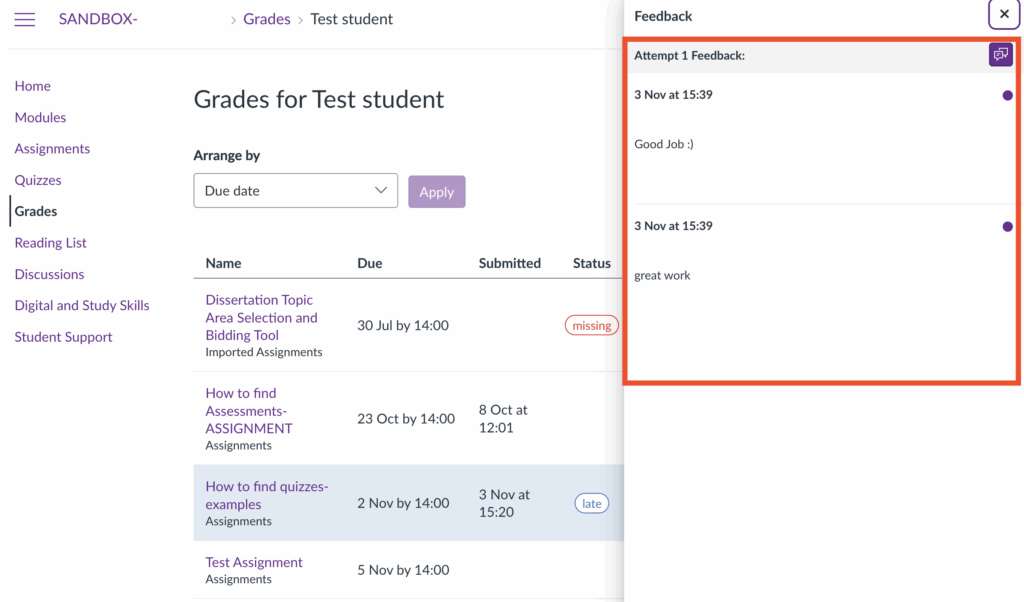Open How to find Assessments-ASSIGNMENT link
The height and width of the screenshot is (602, 1024).
[248, 410]
